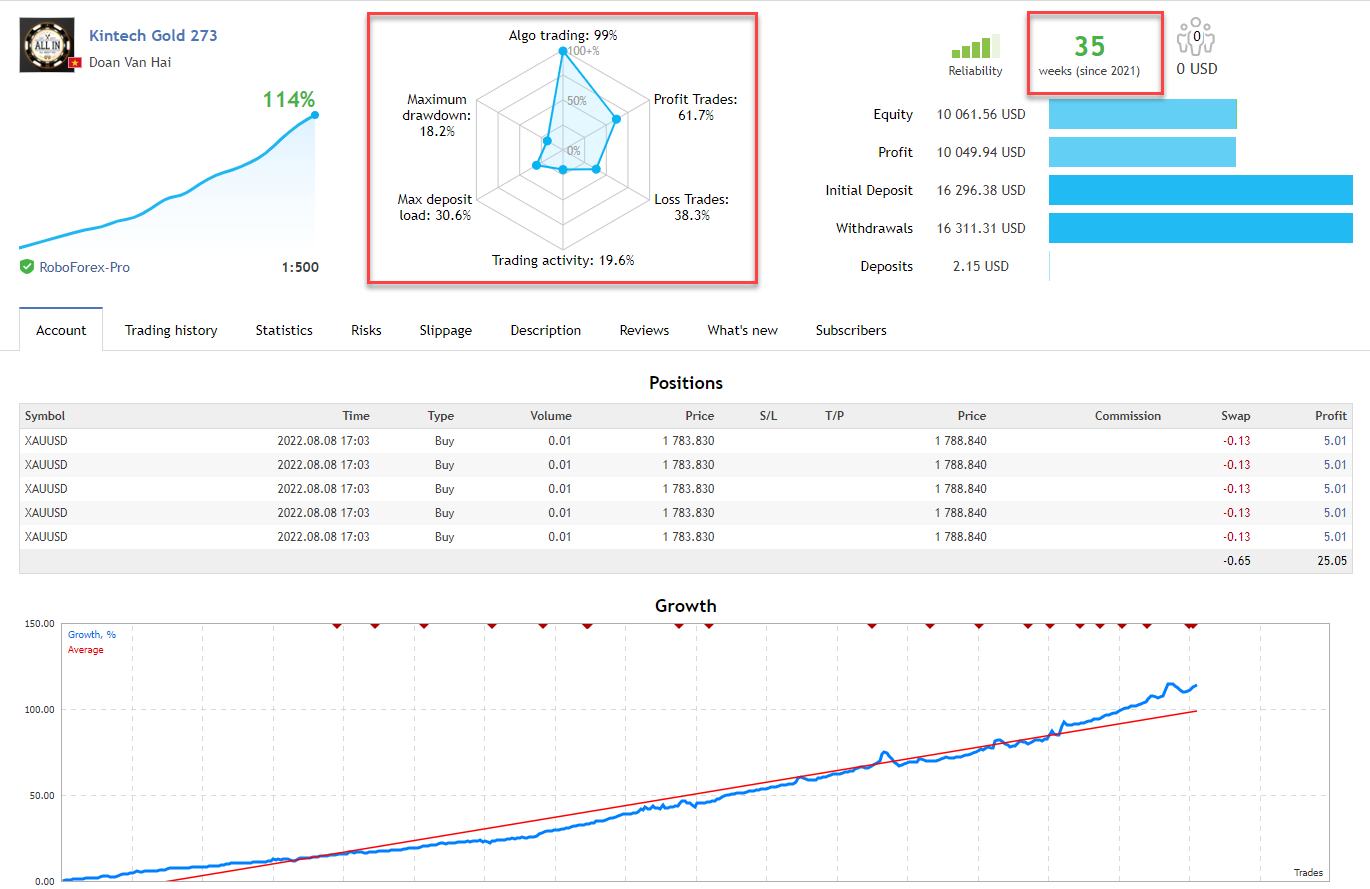Click the 10 061.56 USD equity value
The width and height of the screenshot is (1370, 889).
pos(981,114)
